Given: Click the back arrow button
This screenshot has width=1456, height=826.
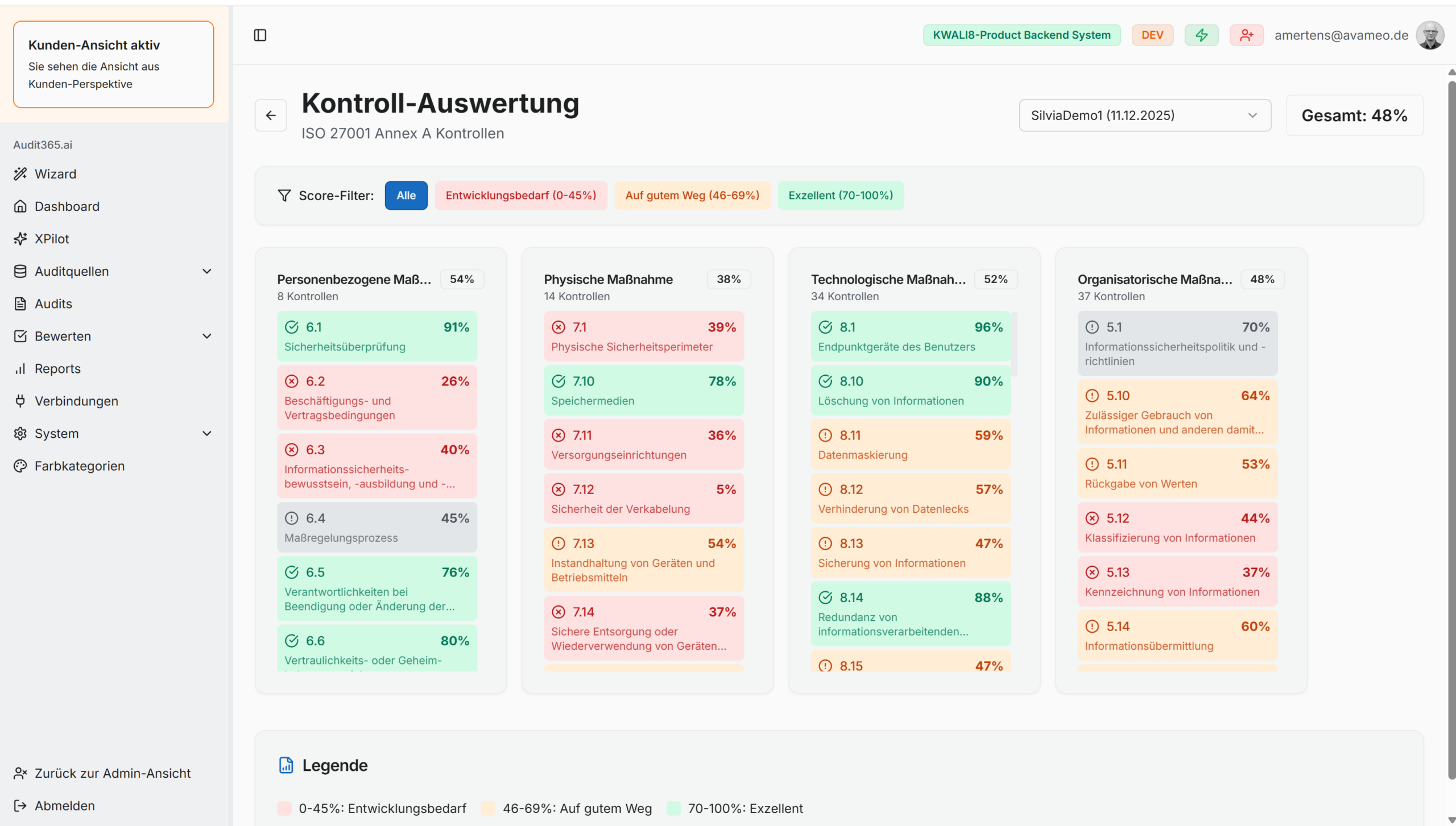Looking at the screenshot, I should tap(271, 115).
